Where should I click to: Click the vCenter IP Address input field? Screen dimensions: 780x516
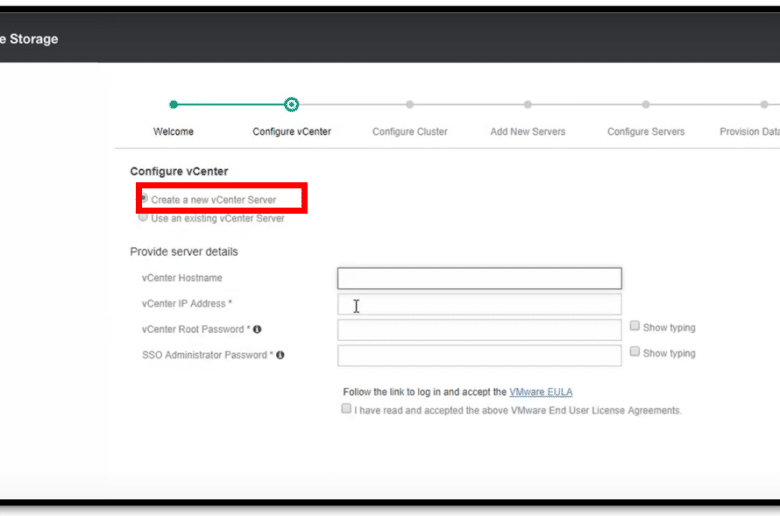(479, 304)
